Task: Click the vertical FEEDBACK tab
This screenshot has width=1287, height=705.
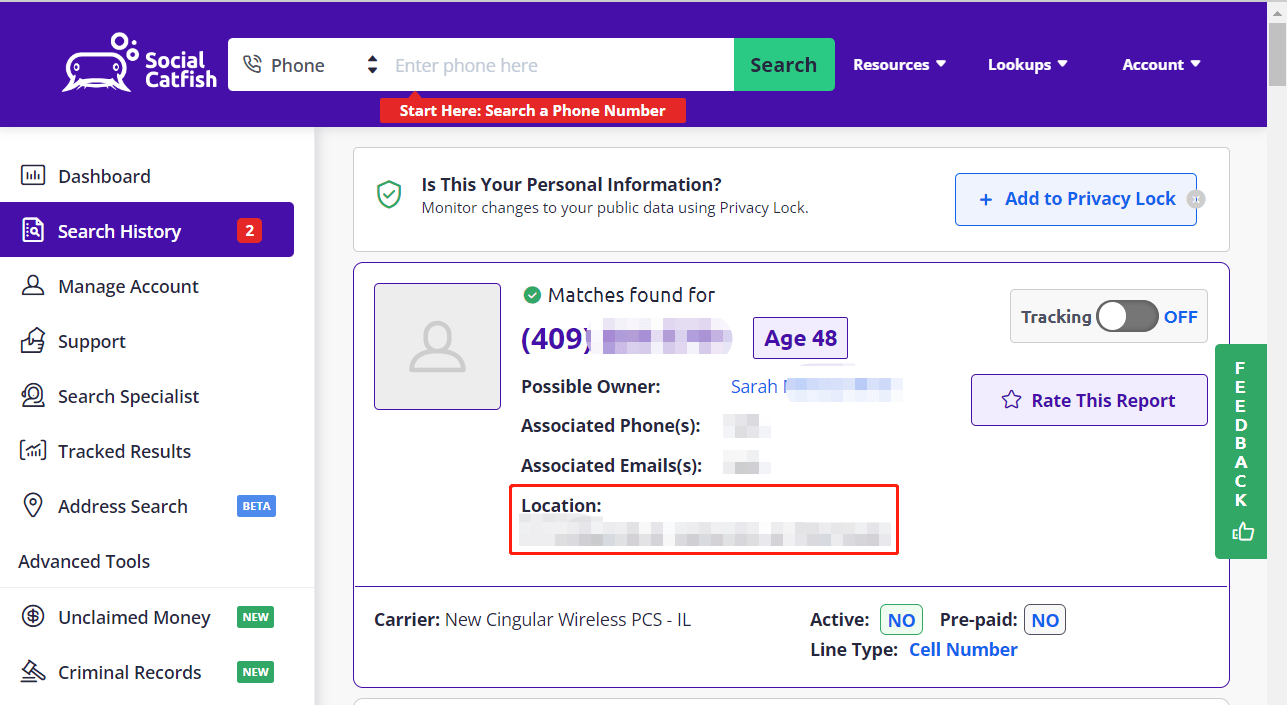Action: coord(1241,452)
